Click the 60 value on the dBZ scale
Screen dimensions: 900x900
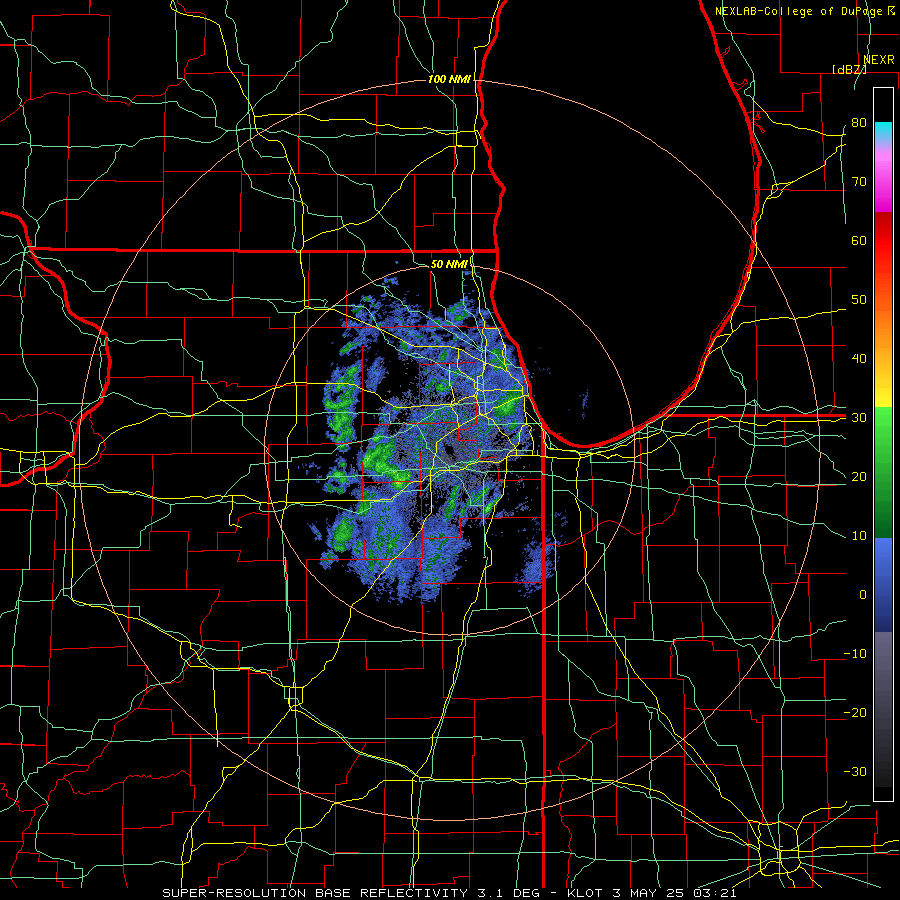tap(859, 240)
